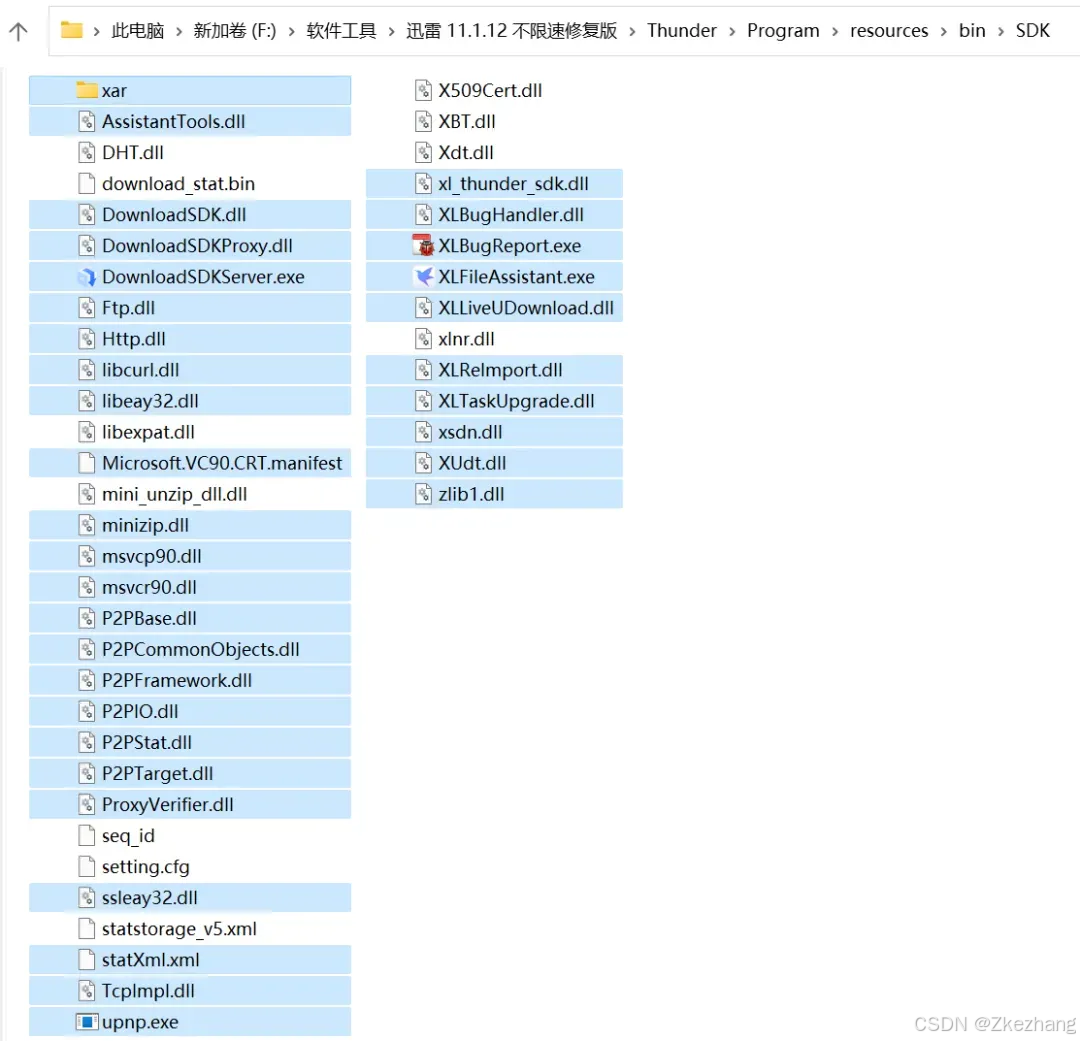Click the folder icon in address bar
This screenshot has width=1080, height=1041.
coord(72,30)
